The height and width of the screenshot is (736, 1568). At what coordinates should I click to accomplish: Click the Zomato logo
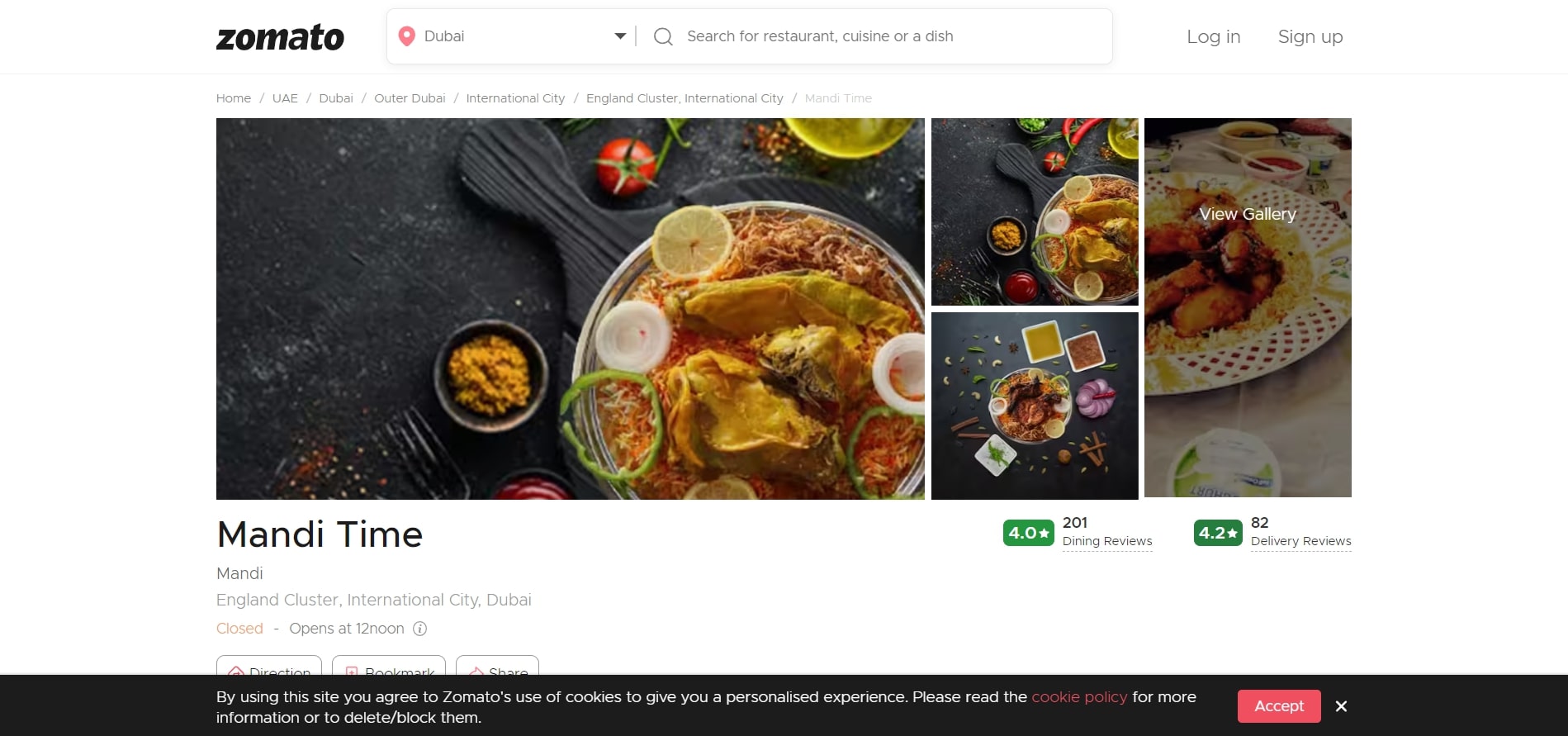click(x=280, y=37)
